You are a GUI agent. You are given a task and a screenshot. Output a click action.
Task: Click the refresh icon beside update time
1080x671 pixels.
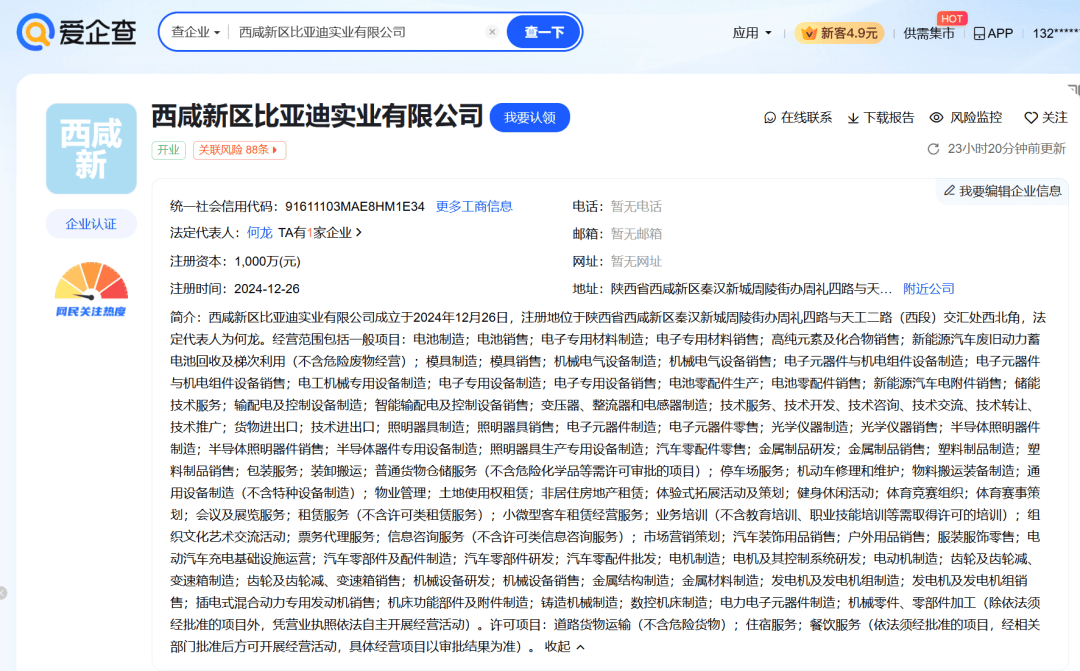(x=933, y=149)
